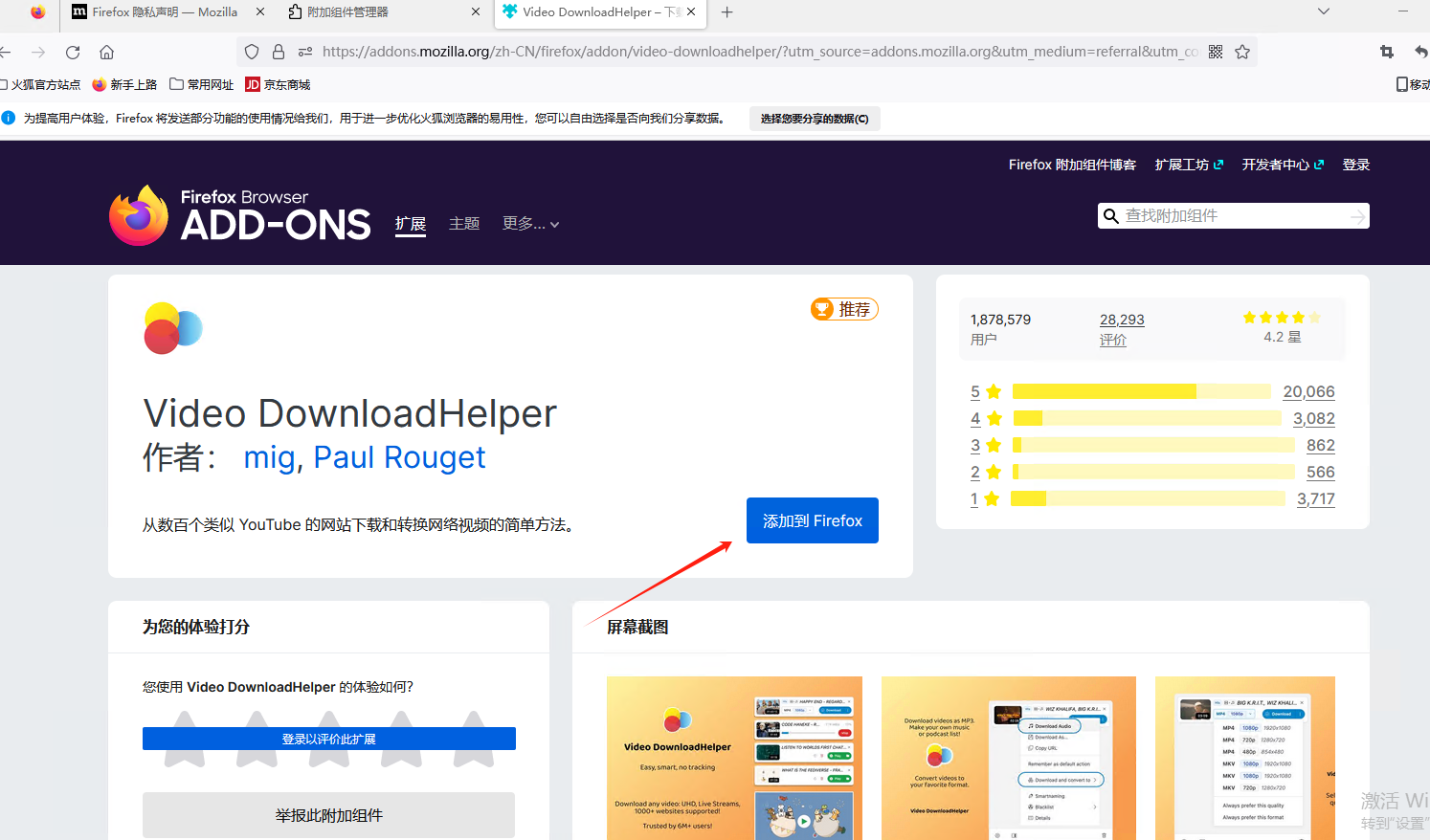1430x840 pixels.
Task: Select the third rating star
Action: tap(329, 739)
